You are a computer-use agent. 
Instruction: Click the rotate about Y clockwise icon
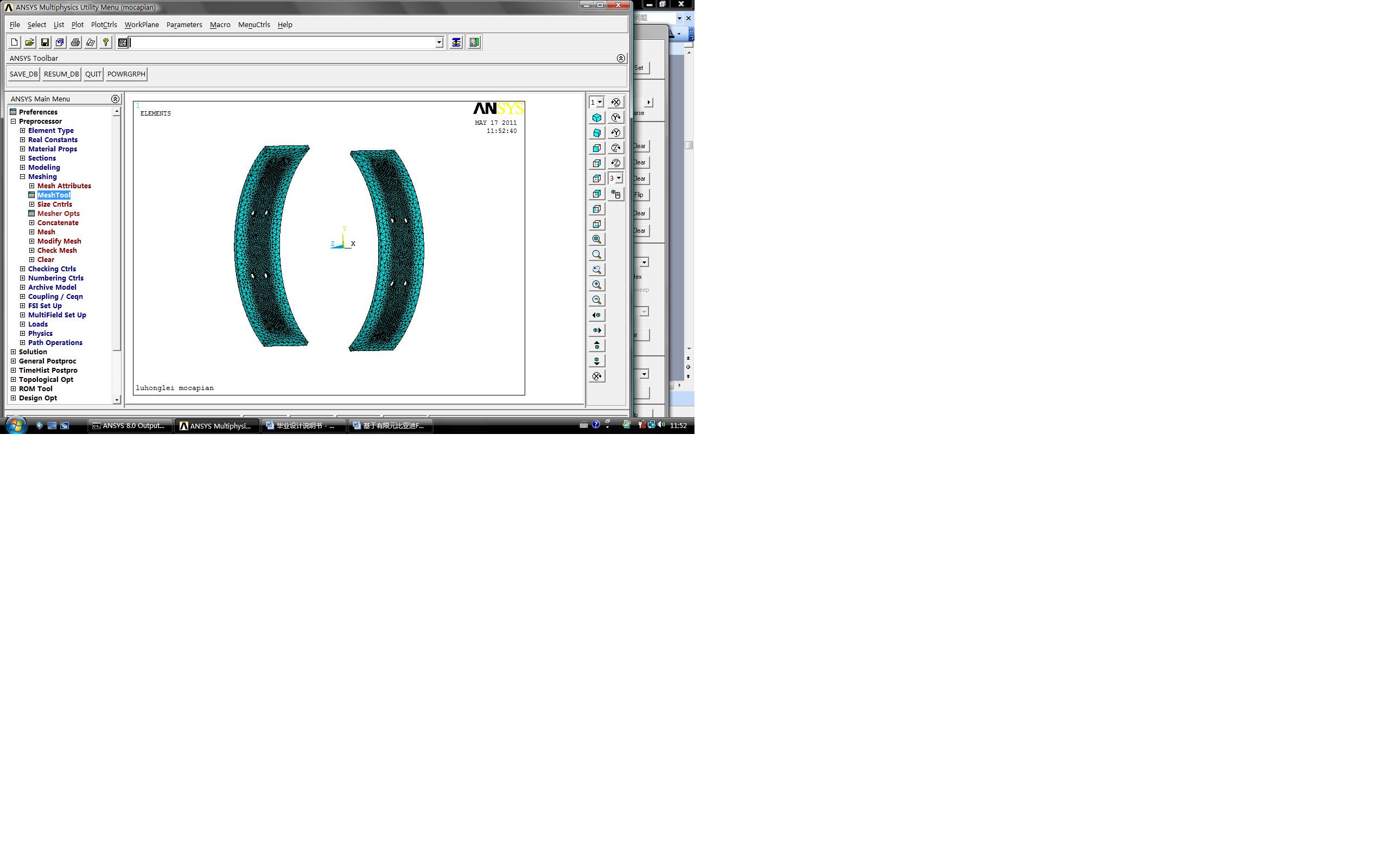pyautogui.click(x=615, y=118)
